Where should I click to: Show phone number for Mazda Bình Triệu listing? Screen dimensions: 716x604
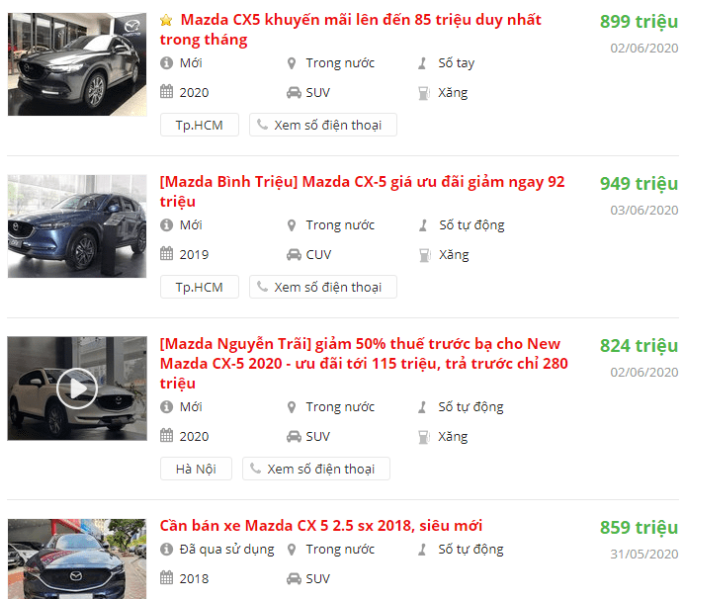click(323, 287)
